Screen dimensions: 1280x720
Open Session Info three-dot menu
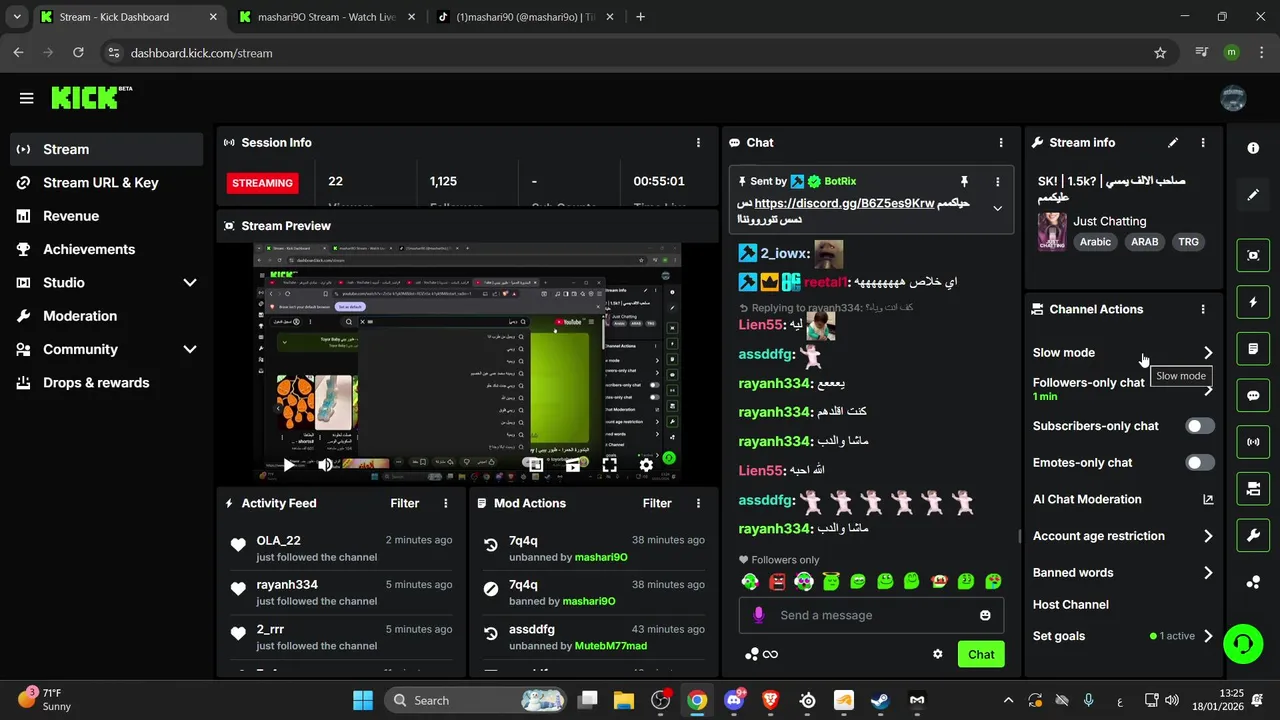point(698,143)
